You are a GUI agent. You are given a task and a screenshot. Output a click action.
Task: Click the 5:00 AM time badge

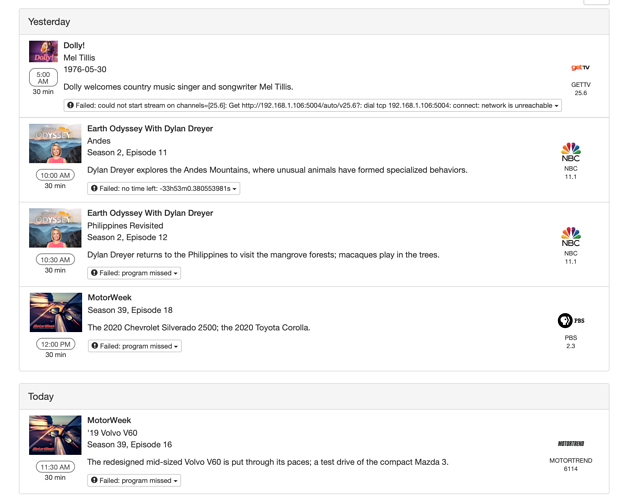tap(43, 78)
